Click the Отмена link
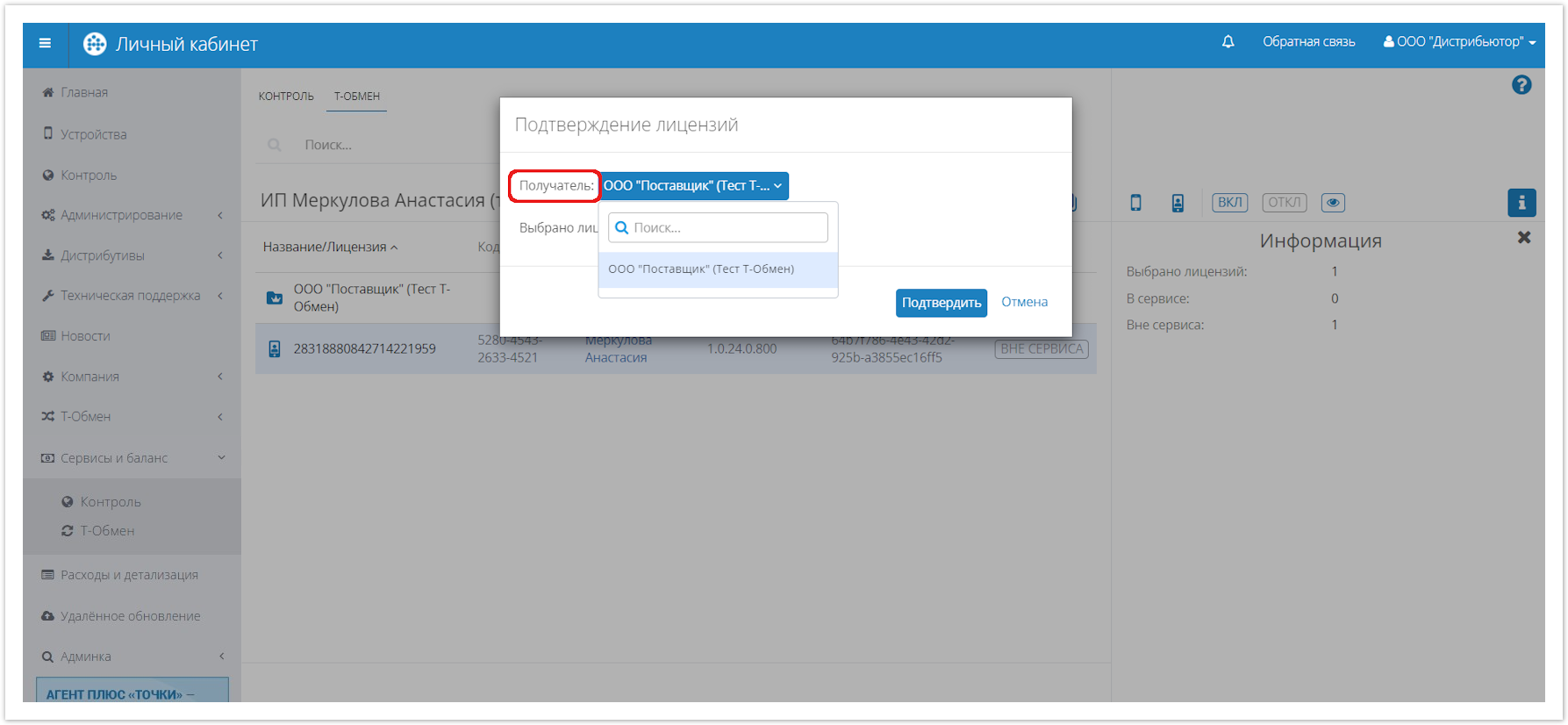The image size is (1568, 725). coord(1024,302)
